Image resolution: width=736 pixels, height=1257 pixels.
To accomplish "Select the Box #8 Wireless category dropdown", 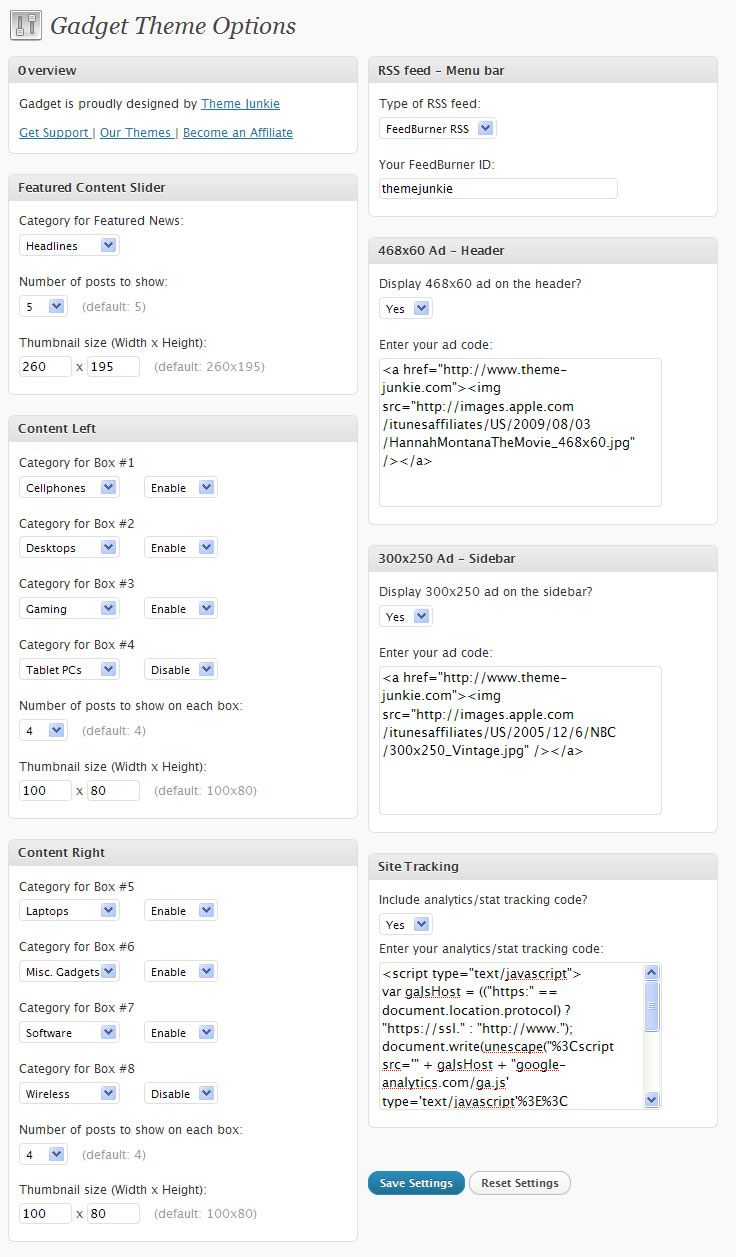I will pyautogui.click(x=69, y=1094).
